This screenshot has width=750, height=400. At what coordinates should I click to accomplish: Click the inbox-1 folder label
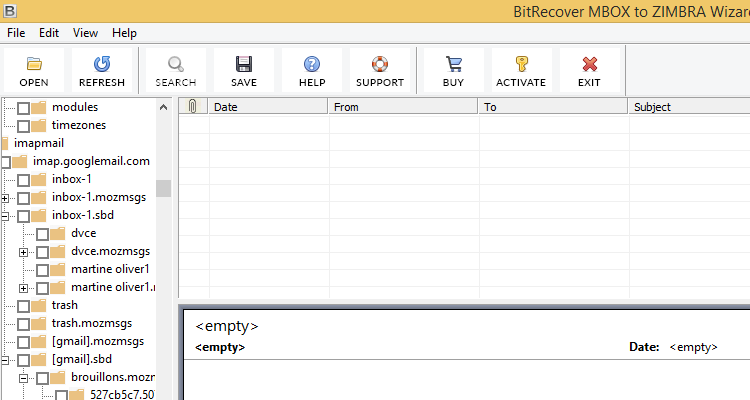pos(72,179)
